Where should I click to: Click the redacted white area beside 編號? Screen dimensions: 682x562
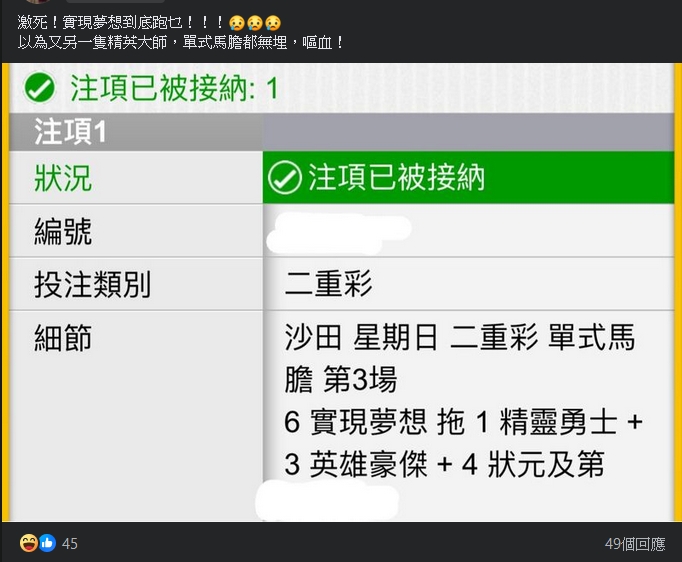340,231
